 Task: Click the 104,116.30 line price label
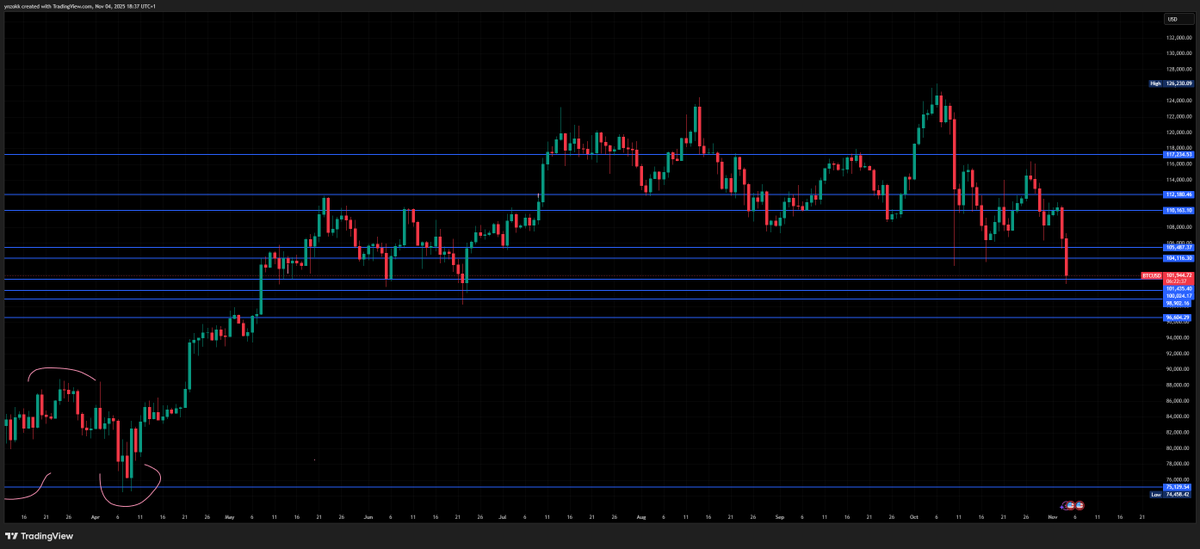(x=1179, y=258)
